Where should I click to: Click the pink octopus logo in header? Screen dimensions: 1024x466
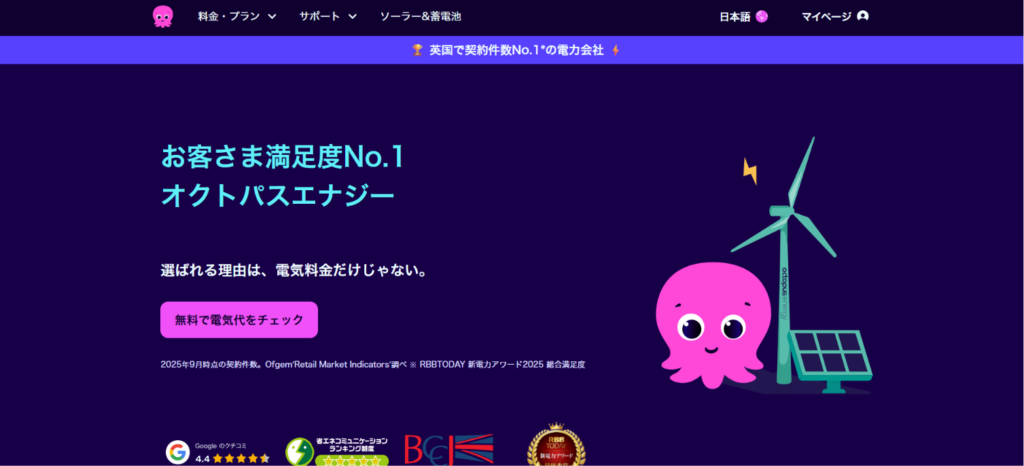pos(163,16)
